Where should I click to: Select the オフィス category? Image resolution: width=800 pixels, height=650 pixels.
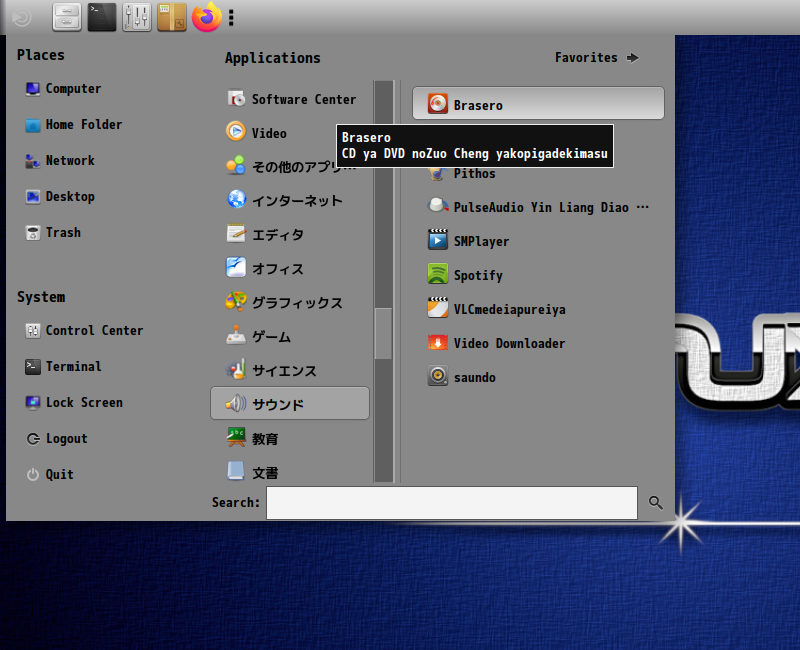(x=290, y=269)
